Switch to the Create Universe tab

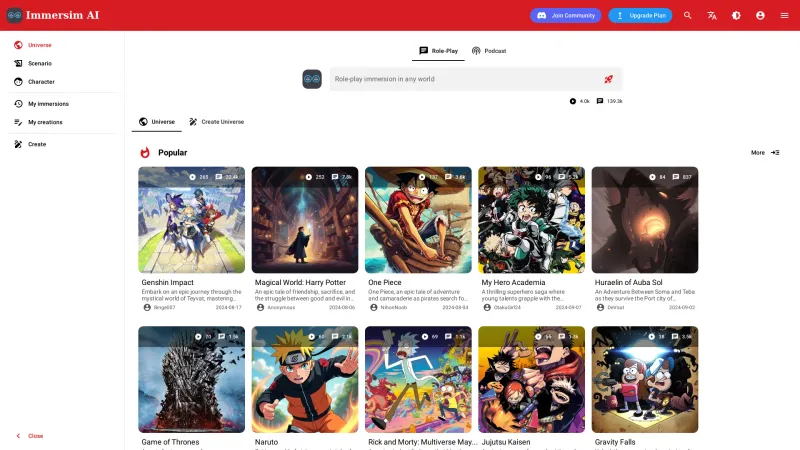click(217, 122)
